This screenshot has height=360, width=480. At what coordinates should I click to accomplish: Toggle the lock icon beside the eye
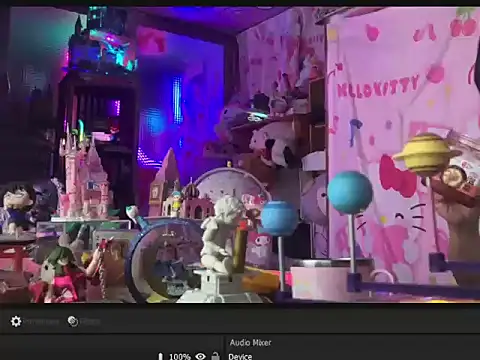(216, 356)
